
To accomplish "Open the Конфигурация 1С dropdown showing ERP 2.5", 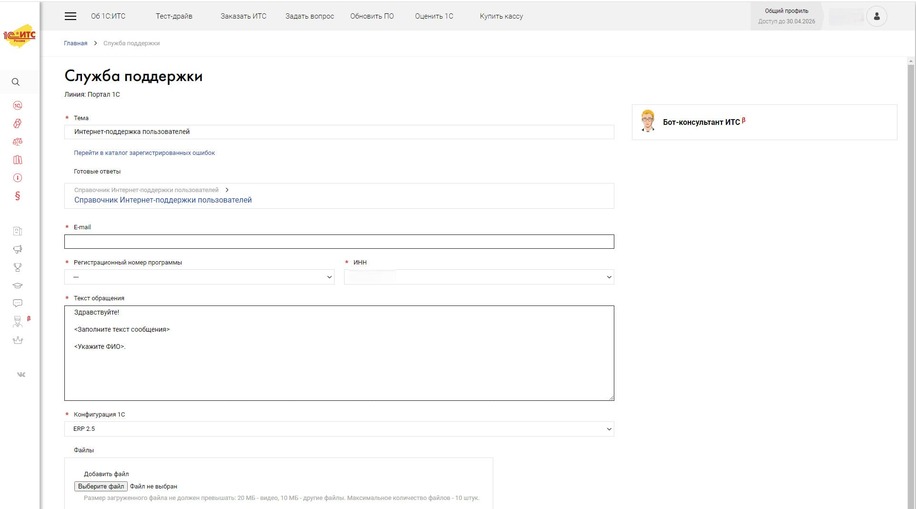I will click(339, 429).
